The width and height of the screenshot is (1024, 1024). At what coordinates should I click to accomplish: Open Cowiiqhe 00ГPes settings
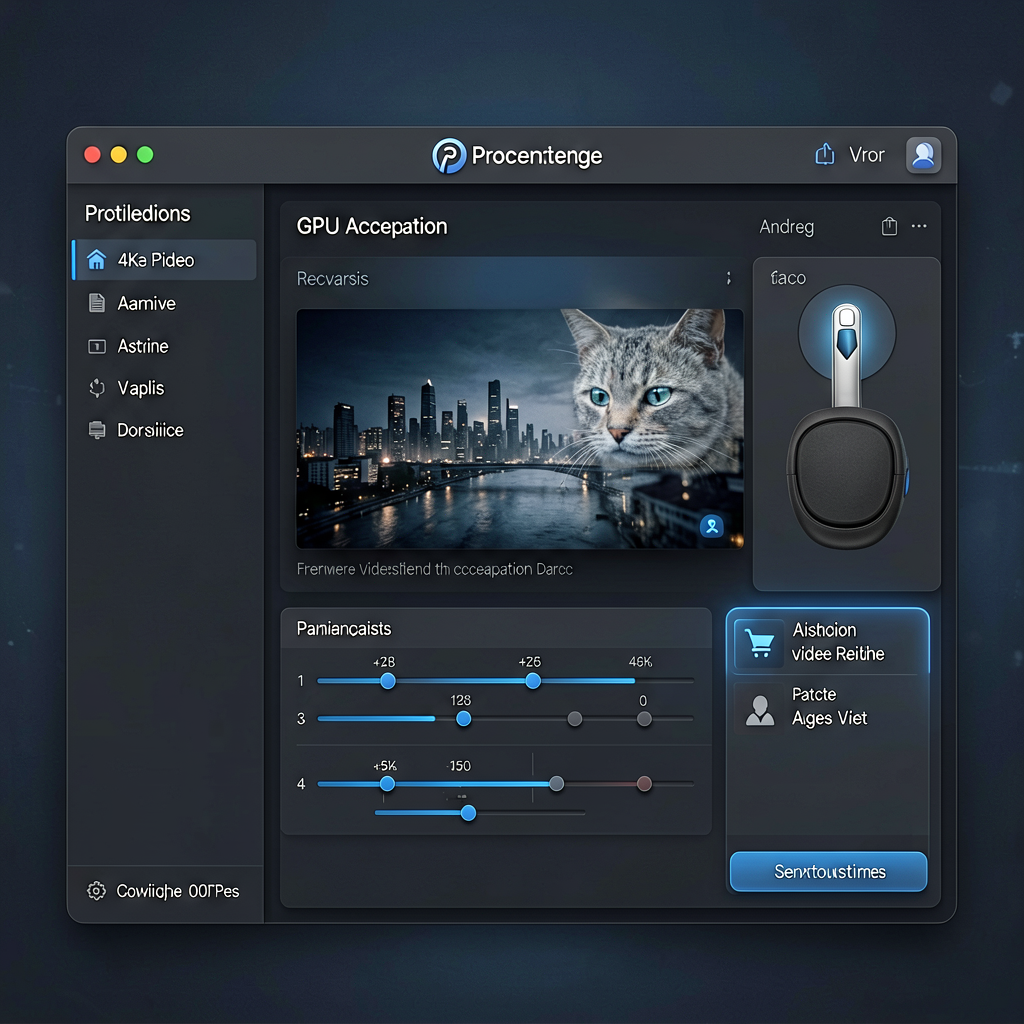click(165, 891)
